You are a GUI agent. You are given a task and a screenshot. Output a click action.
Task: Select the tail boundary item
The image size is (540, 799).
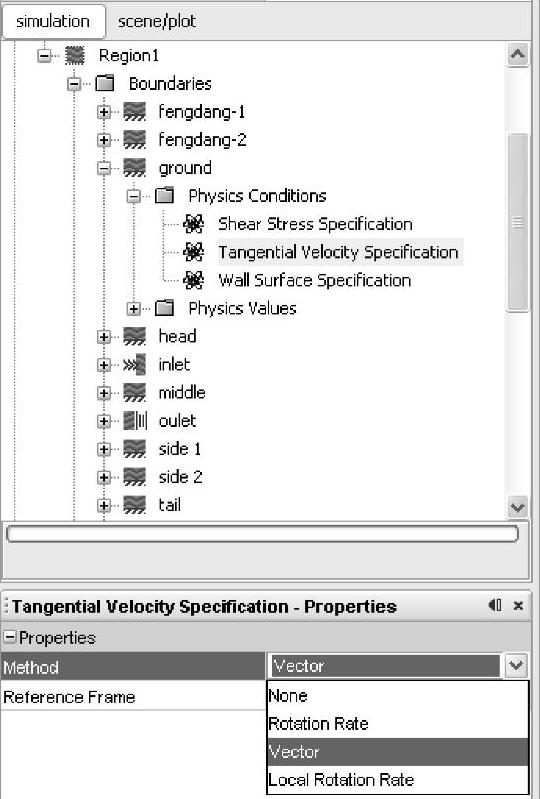click(x=170, y=505)
